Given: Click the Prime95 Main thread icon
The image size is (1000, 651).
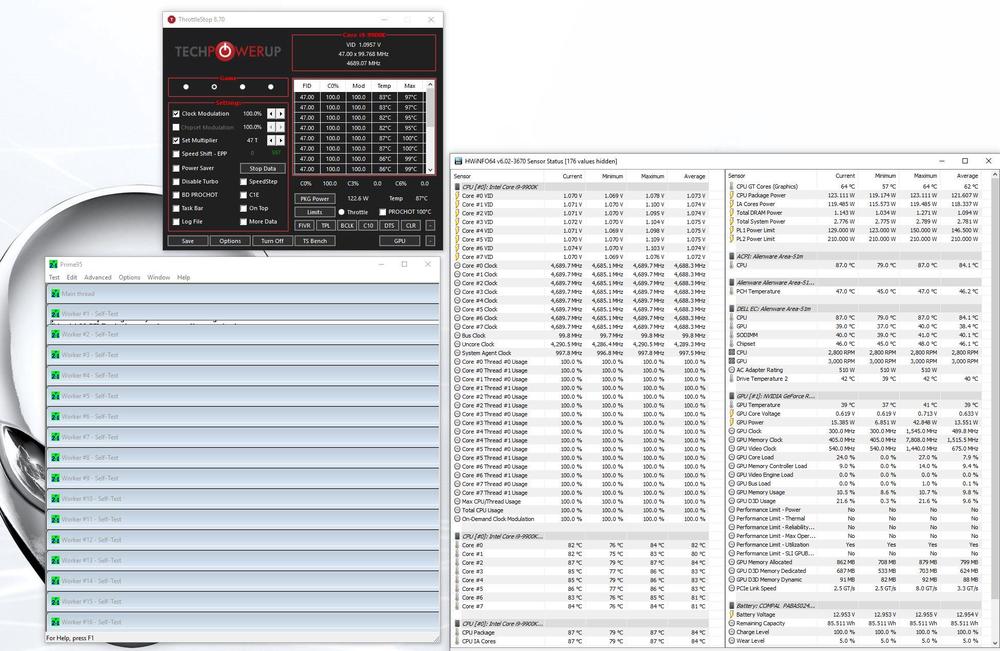Looking at the screenshot, I should click(54, 293).
